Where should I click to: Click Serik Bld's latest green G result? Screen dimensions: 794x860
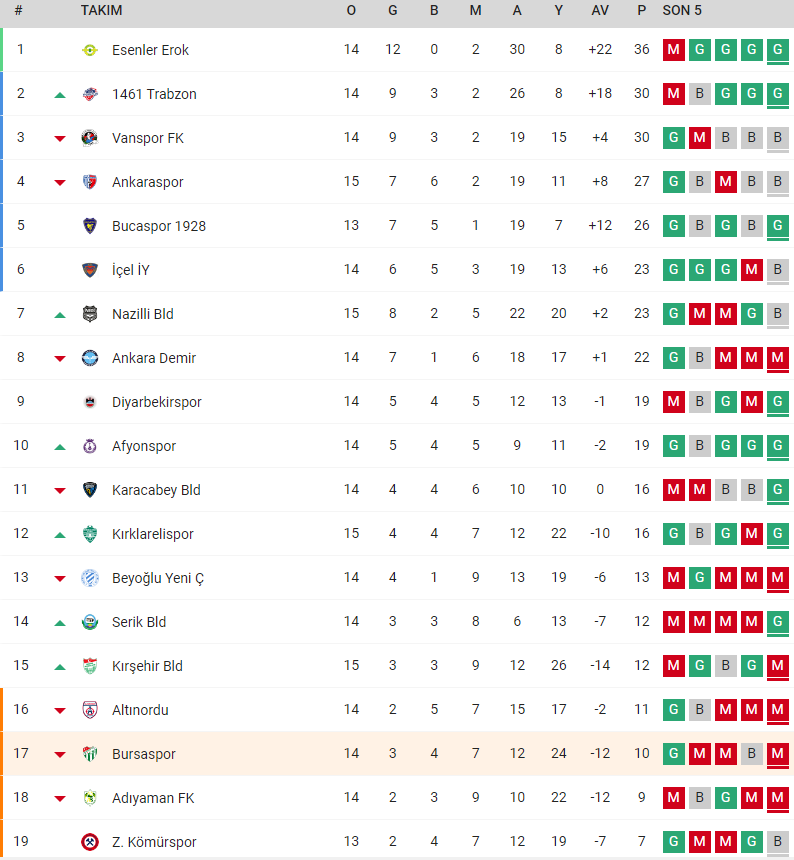pyautogui.click(x=778, y=621)
